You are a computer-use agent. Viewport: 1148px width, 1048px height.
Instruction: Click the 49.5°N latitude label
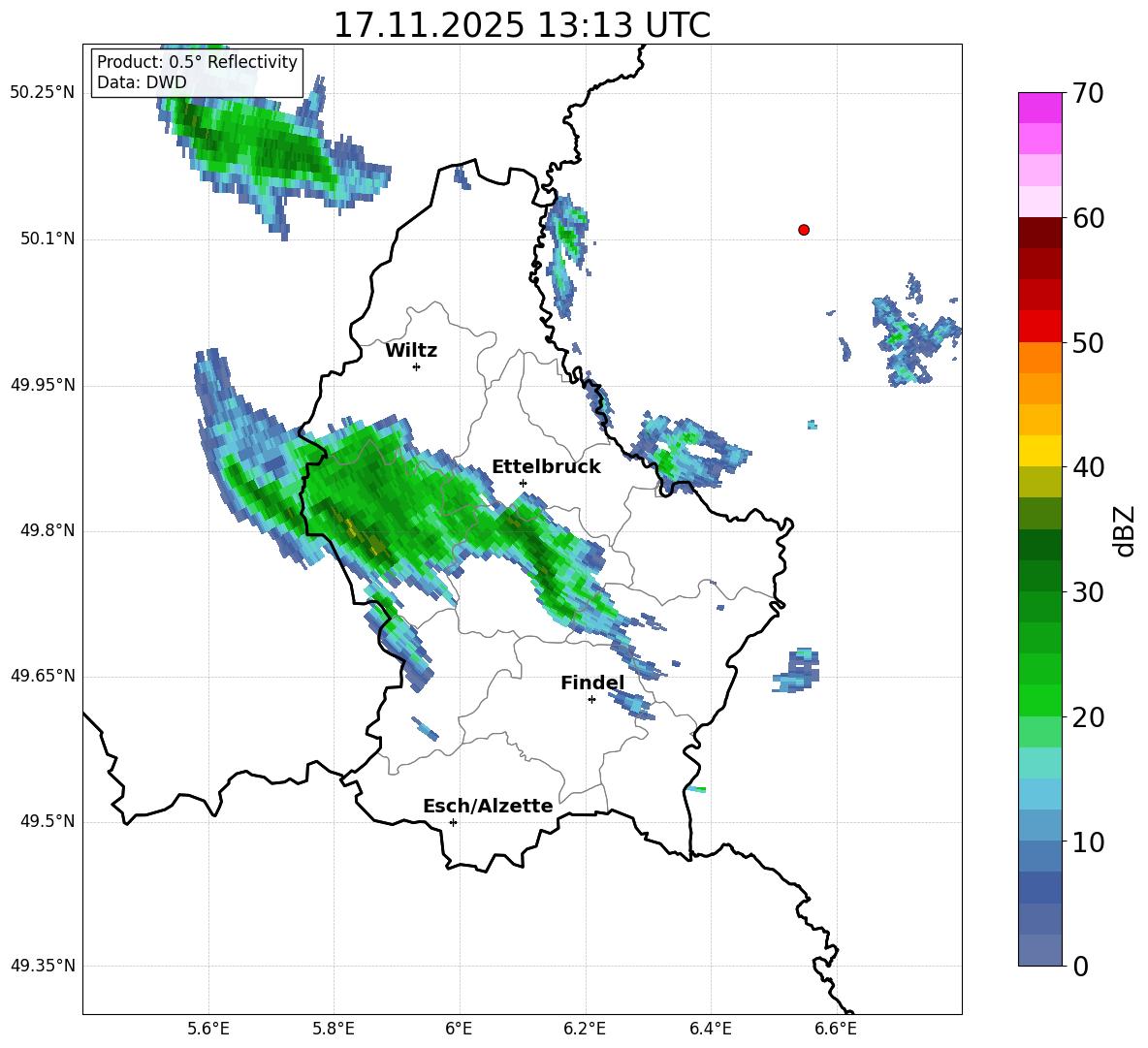[x=47, y=821]
